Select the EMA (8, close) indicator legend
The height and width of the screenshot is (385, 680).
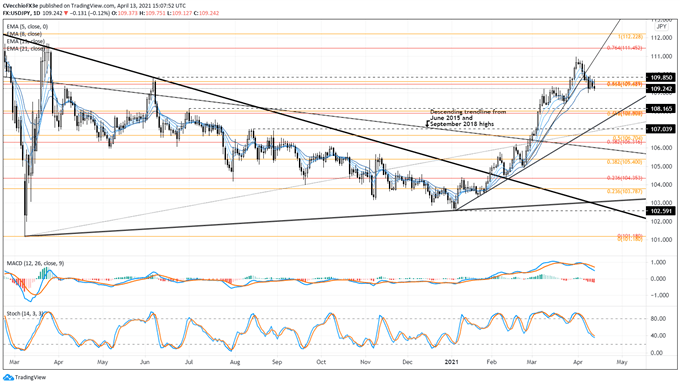pos(24,34)
